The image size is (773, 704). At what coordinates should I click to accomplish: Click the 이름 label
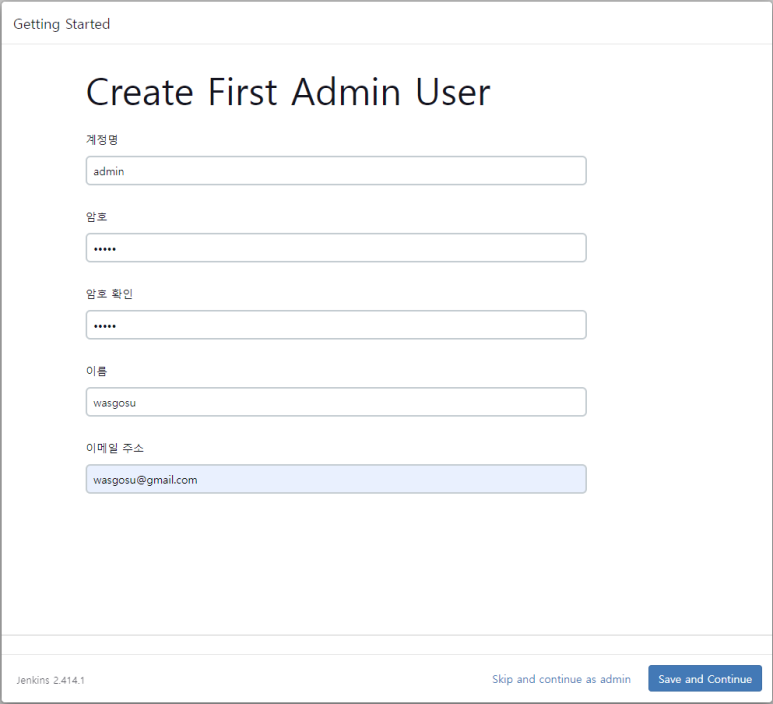click(97, 371)
